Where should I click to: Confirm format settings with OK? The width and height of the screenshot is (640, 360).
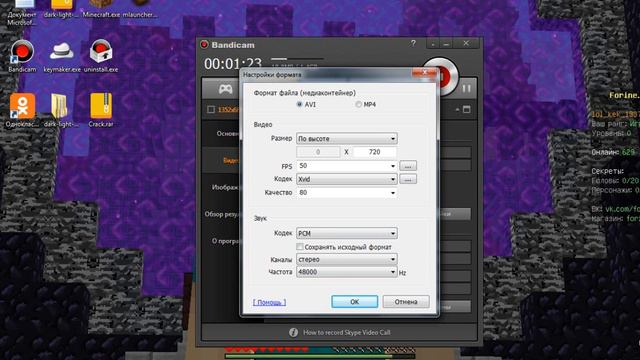tap(354, 302)
